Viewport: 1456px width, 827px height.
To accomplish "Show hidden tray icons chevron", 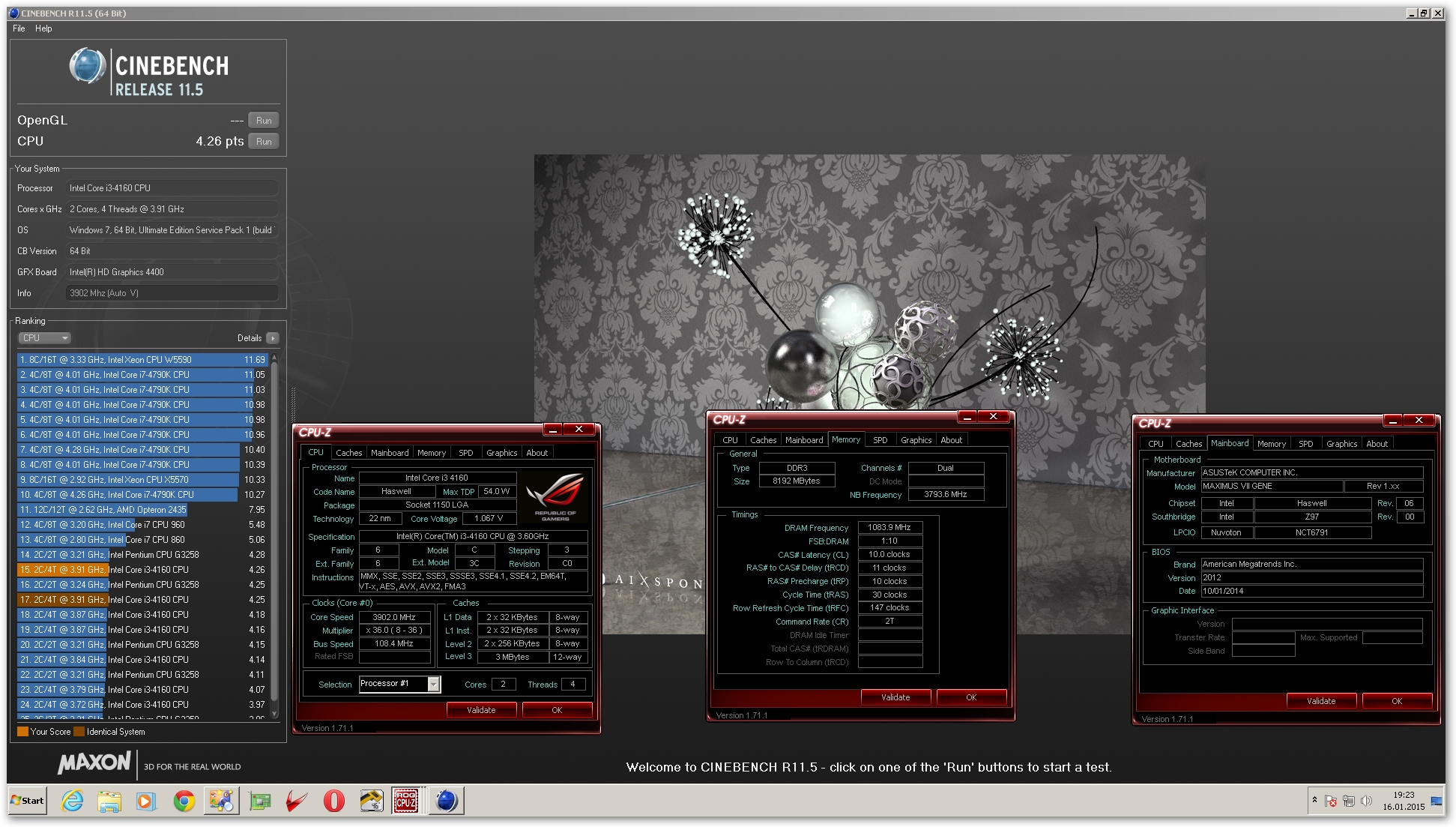I will [1314, 800].
